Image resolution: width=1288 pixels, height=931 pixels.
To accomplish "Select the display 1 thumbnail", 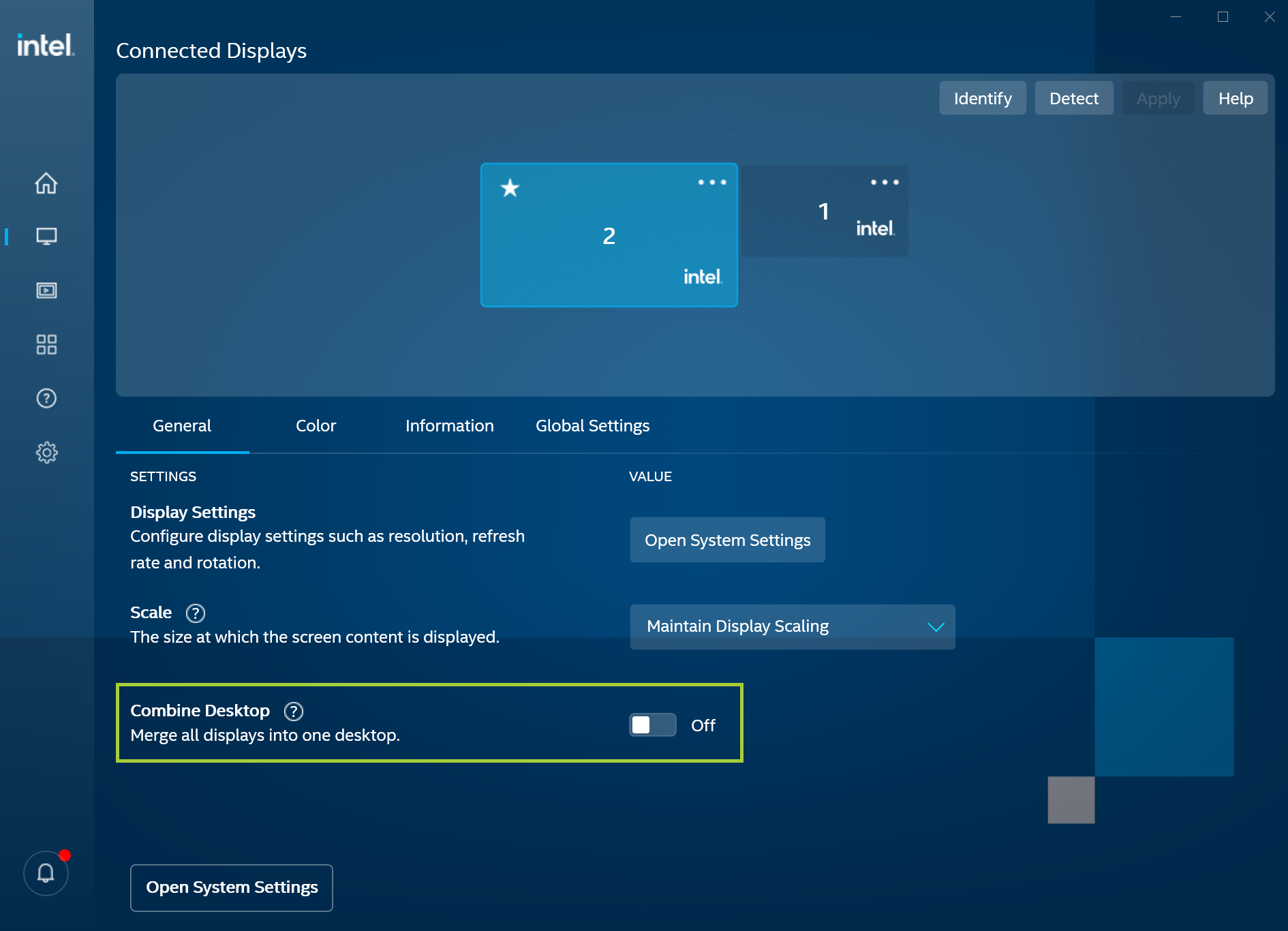I will 824,211.
